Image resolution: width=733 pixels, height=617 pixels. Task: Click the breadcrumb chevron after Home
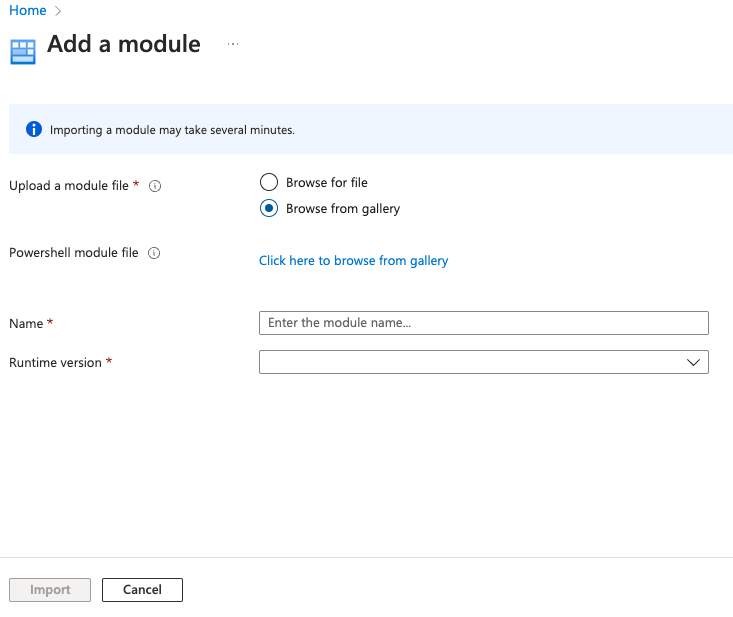[x=58, y=11]
